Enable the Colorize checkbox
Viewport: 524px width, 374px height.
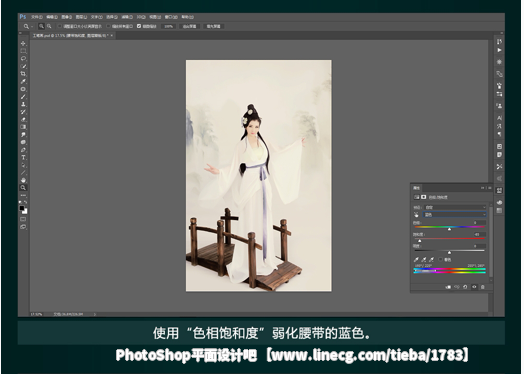[x=440, y=259]
